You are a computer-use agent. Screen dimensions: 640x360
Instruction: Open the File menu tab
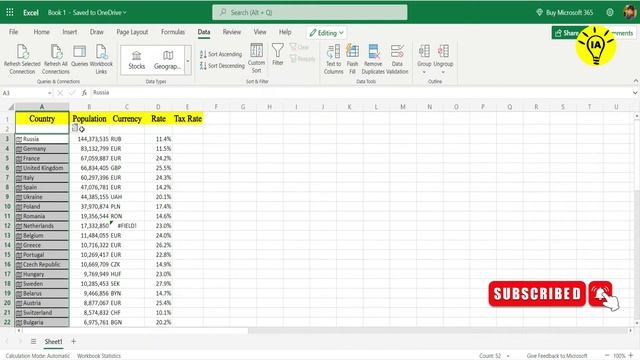(13, 32)
